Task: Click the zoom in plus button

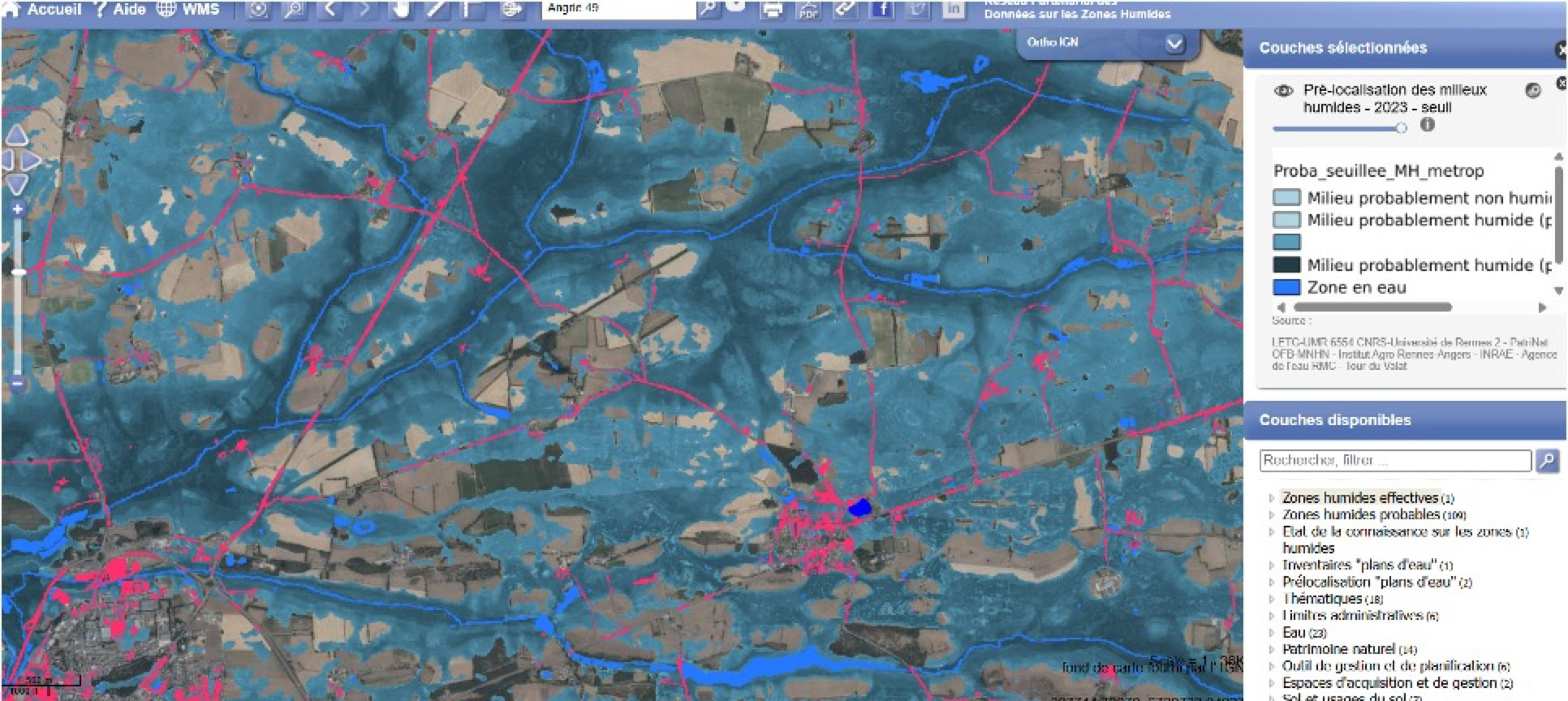Action: coord(17,209)
